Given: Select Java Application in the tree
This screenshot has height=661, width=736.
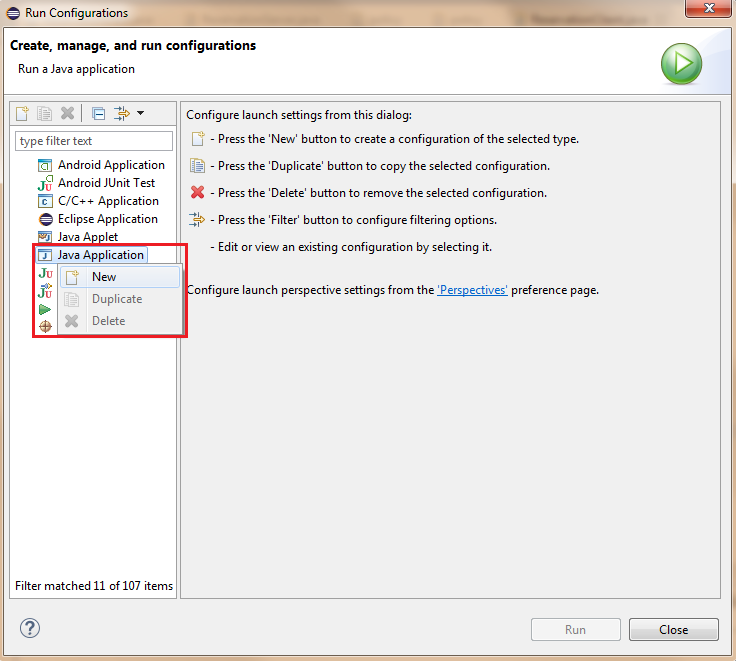Looking at the screenshot, I should tap(100, 255).
